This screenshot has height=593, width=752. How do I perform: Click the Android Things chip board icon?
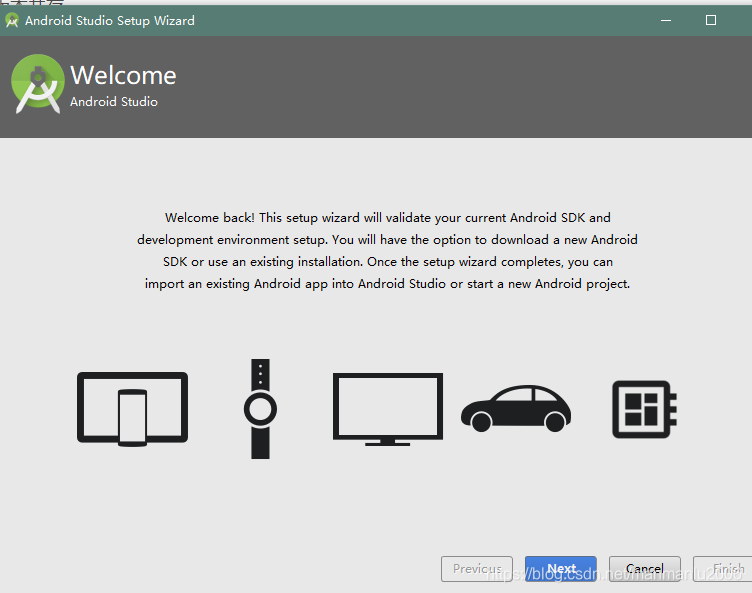(644, 409)
